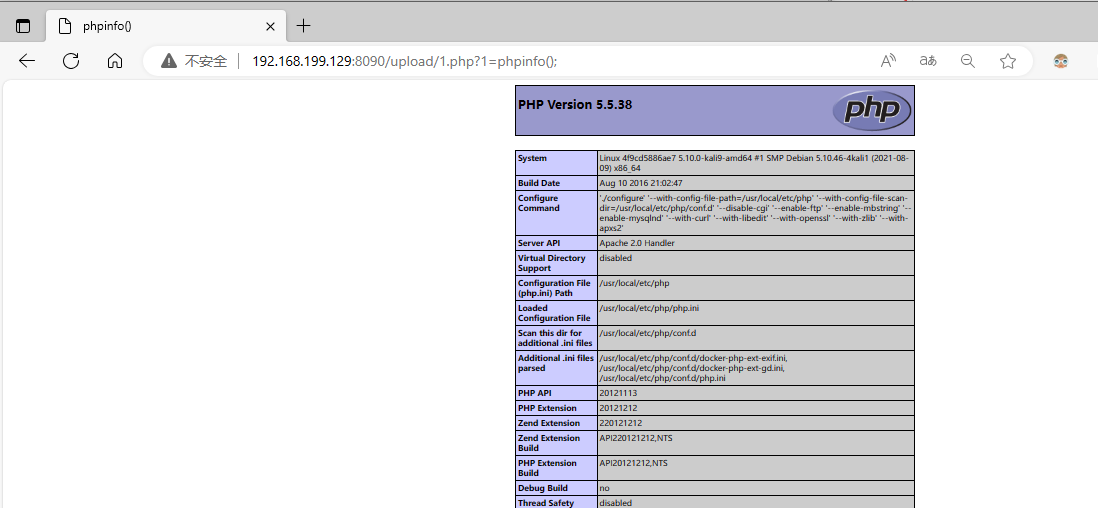Go to the home page
This screenshot has height=508, width=1098.
tap(115, 61)
